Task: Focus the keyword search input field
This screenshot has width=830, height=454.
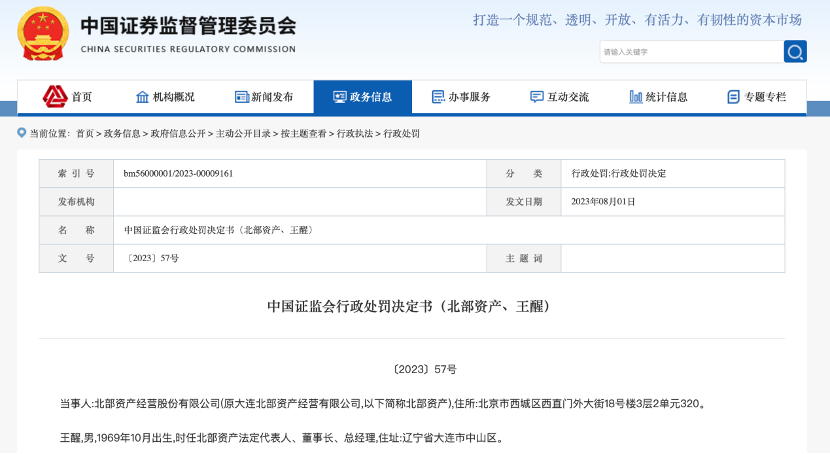Action: [x=692, y=52]
